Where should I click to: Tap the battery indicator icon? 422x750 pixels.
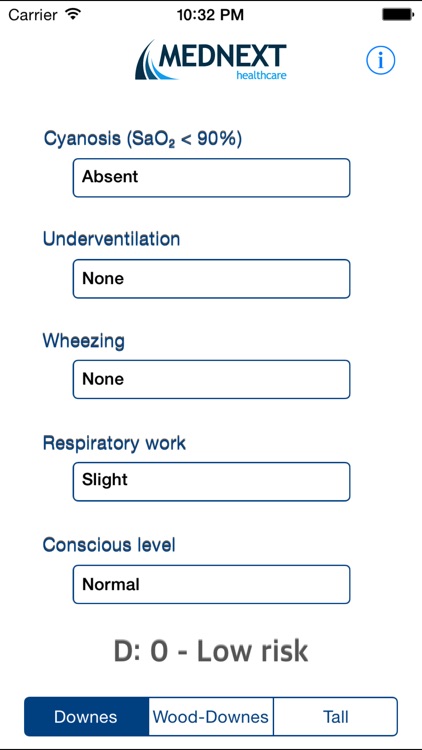tap(398, 14)
